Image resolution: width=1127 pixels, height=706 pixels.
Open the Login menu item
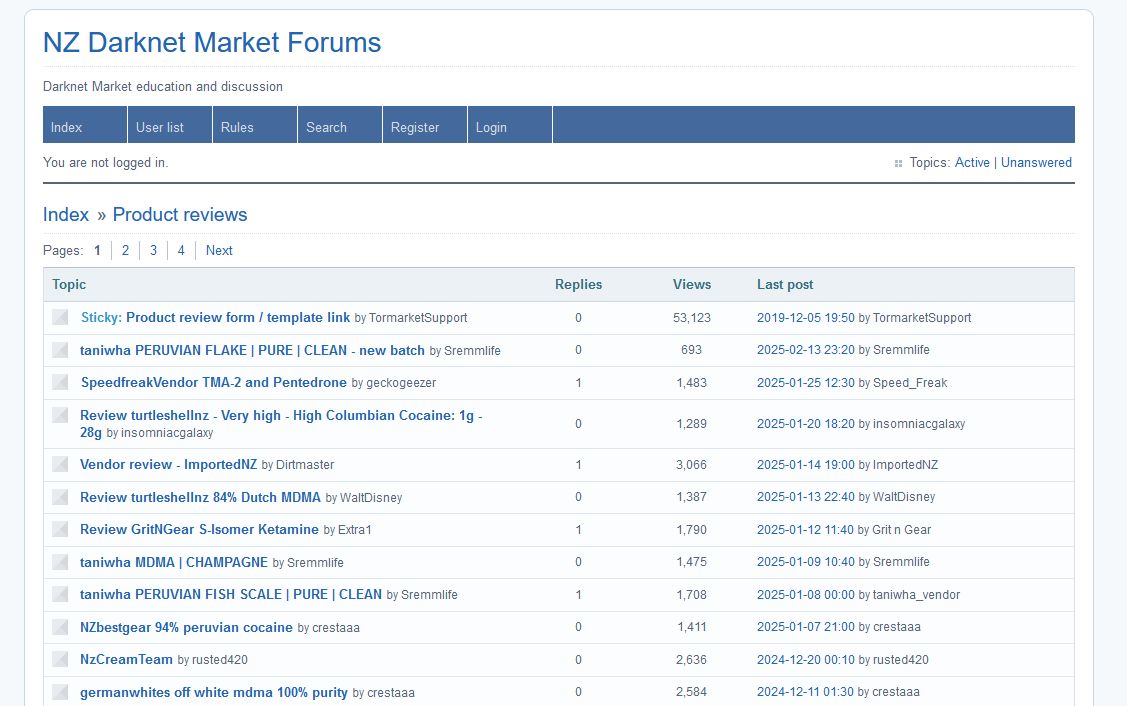click(510, 125)
